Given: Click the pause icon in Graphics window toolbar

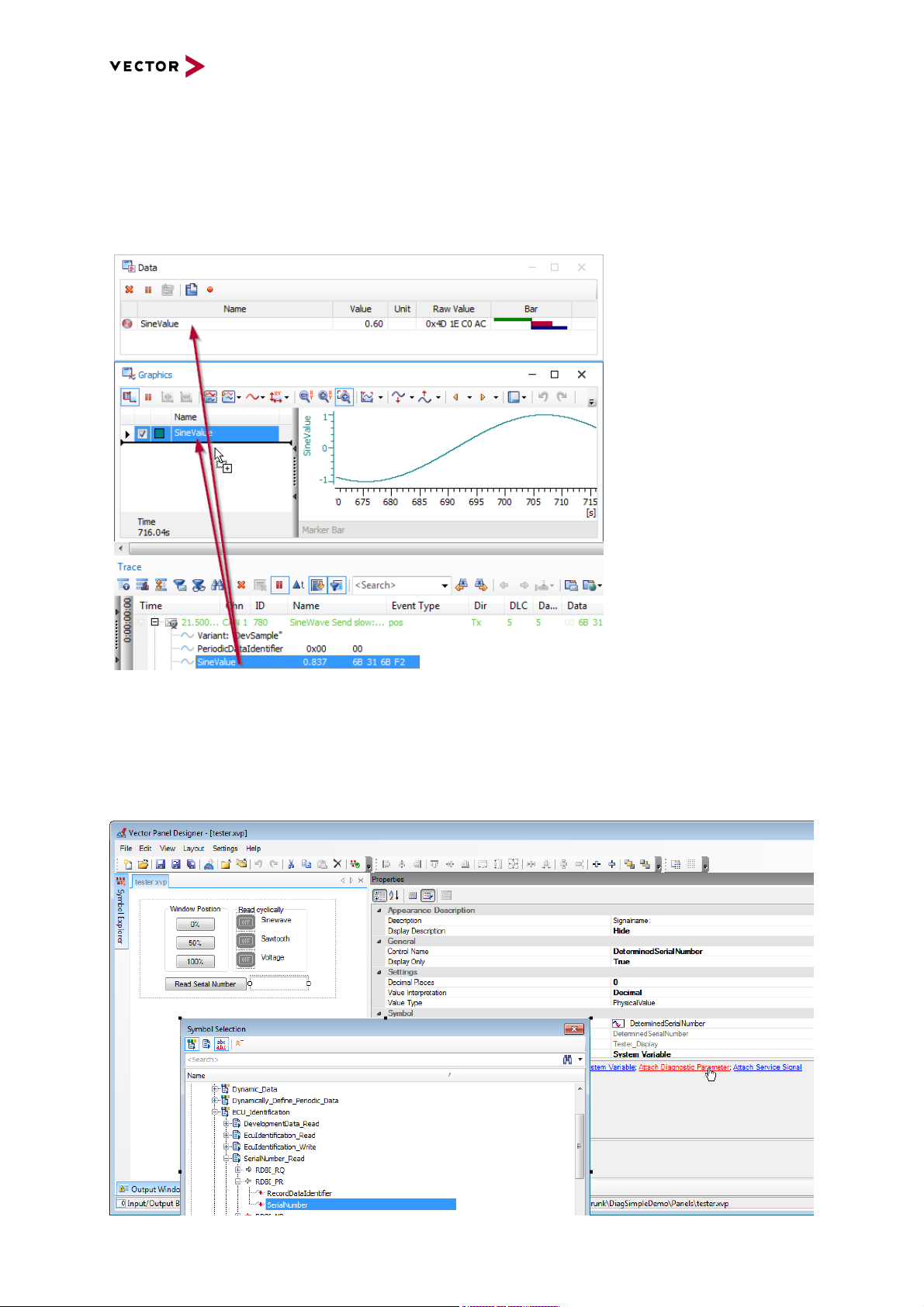Looking at the screenshot, I should pyautogui.click(x=147, y=397).
